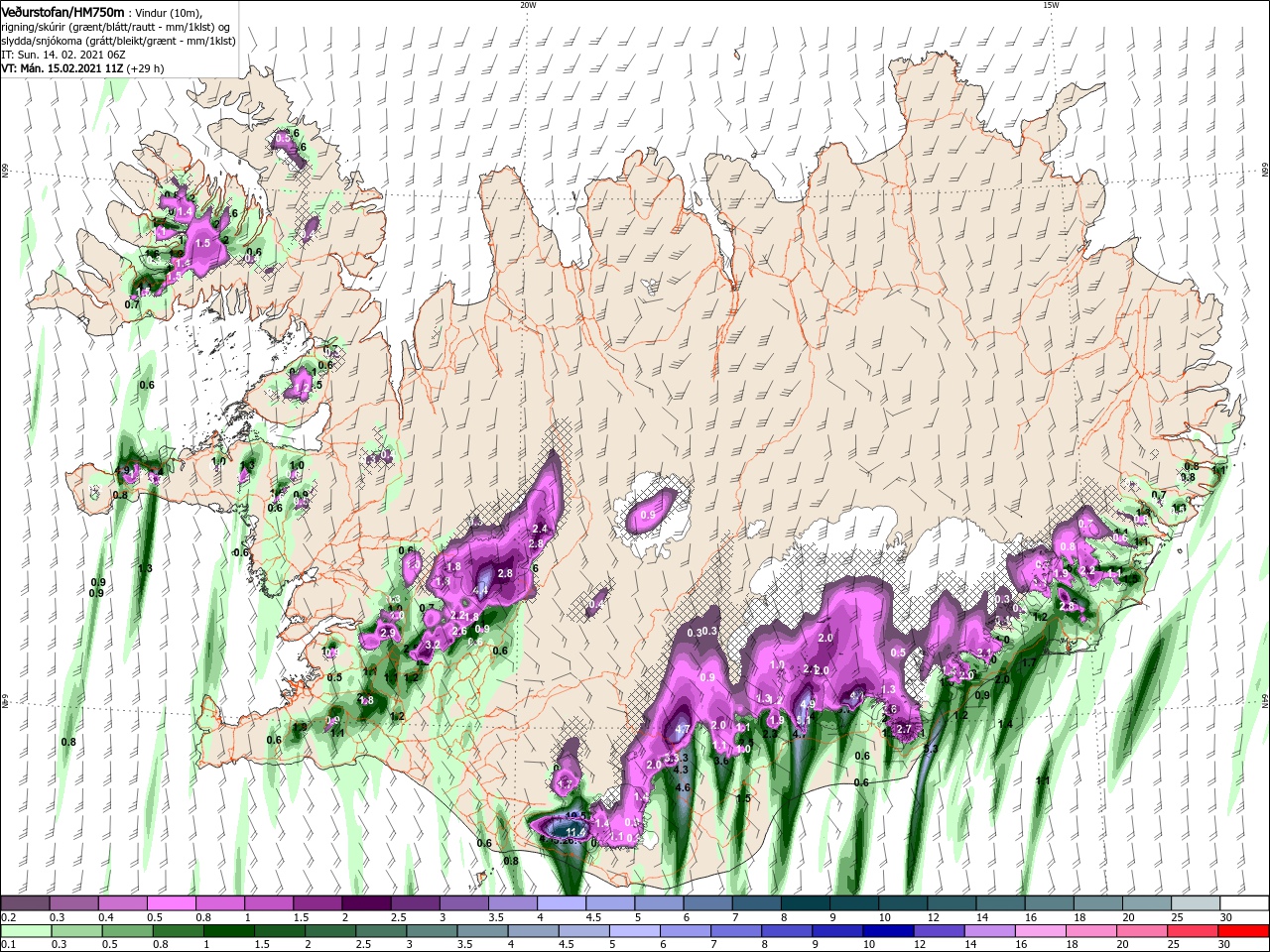The width and height of the screenshot is (1270, 952).
Task: Click the Veðurstofan/HM750m map title
Action: [x=63, y=11]
